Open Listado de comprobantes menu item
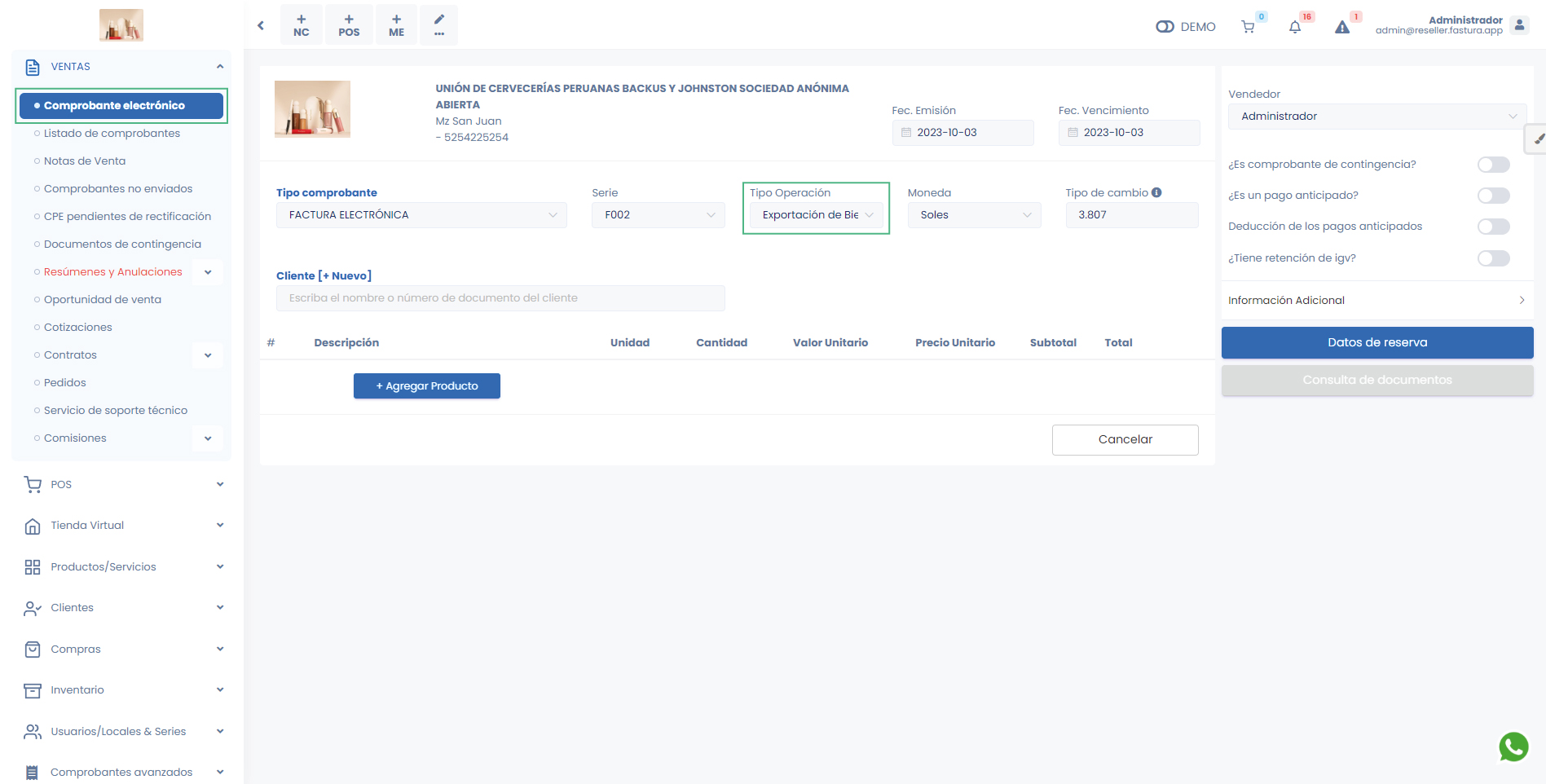1546x784 pixels. [112, 134]
